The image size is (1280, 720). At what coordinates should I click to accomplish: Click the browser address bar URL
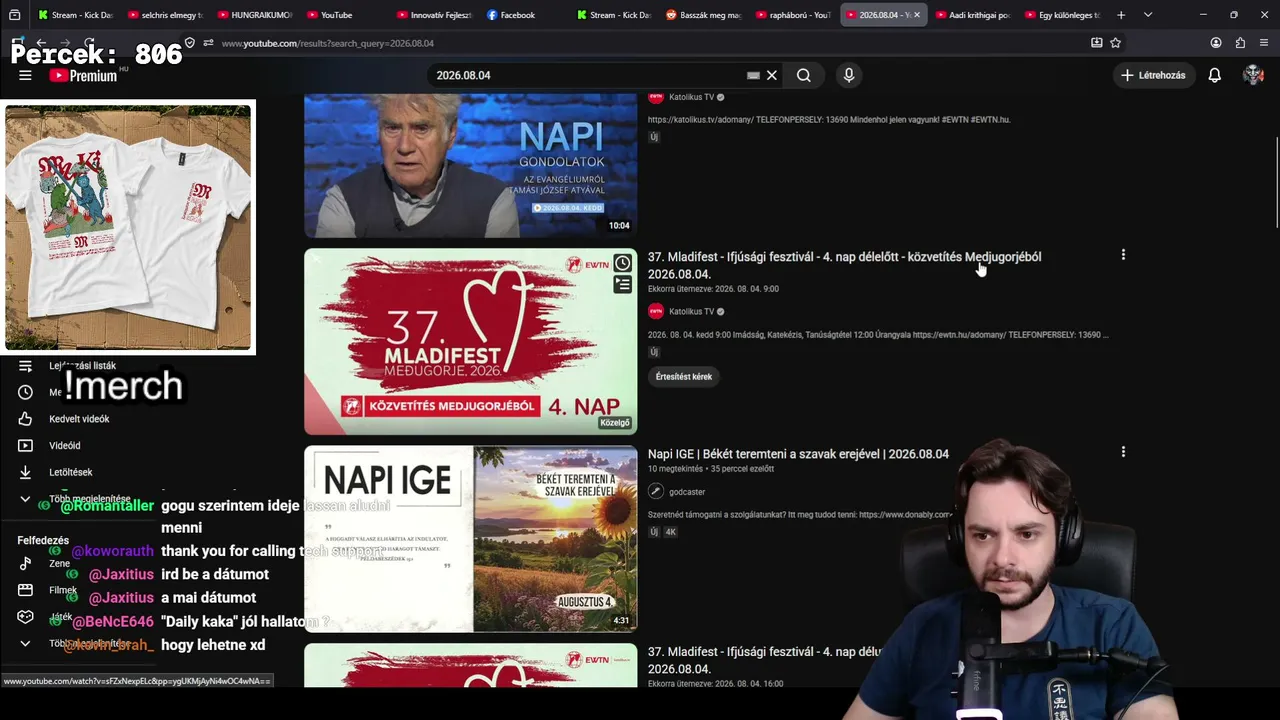328,44
